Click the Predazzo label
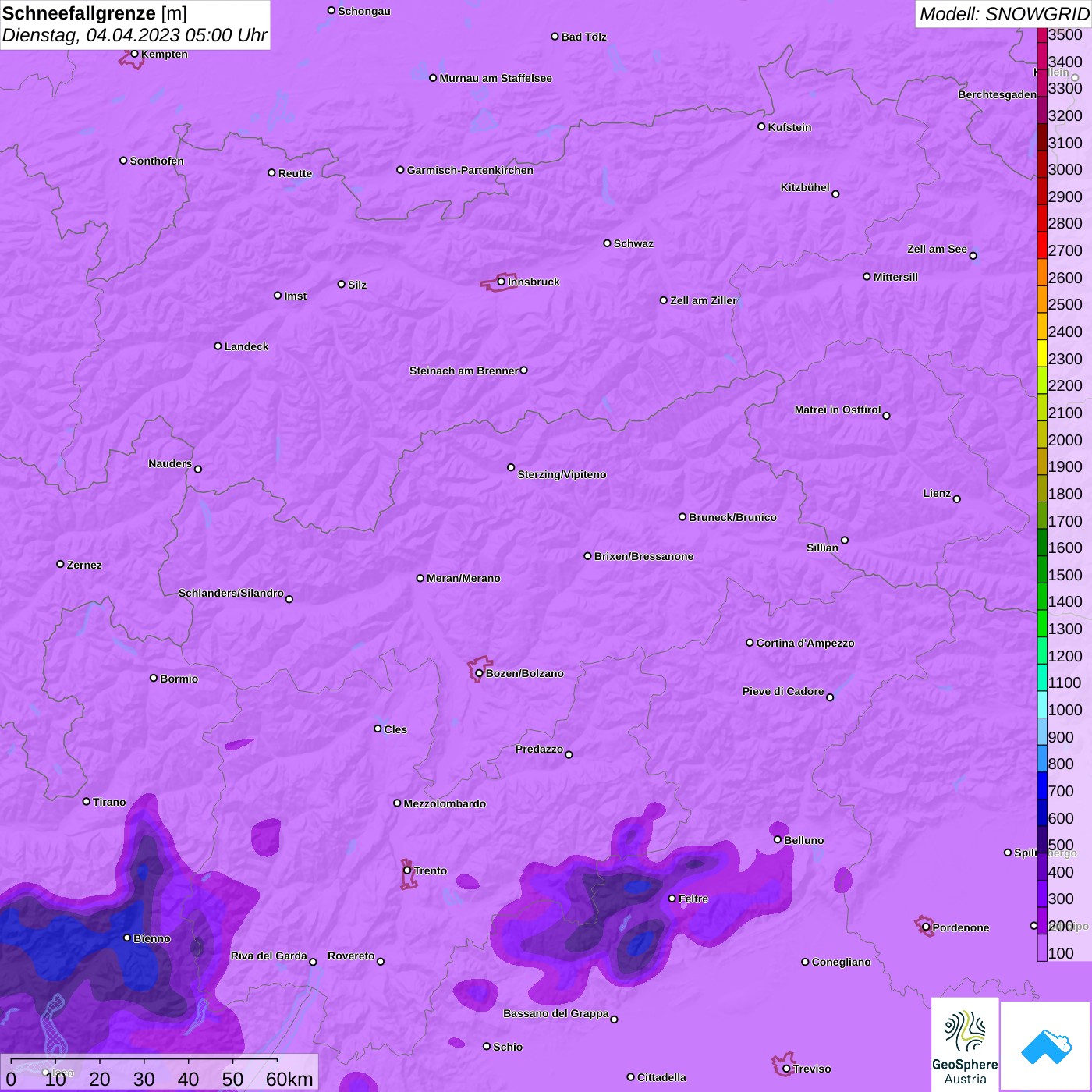 [x=539, y=749]
